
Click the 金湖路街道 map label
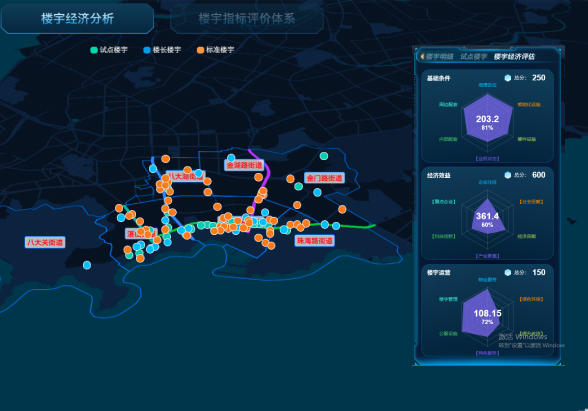pos(244,165)
